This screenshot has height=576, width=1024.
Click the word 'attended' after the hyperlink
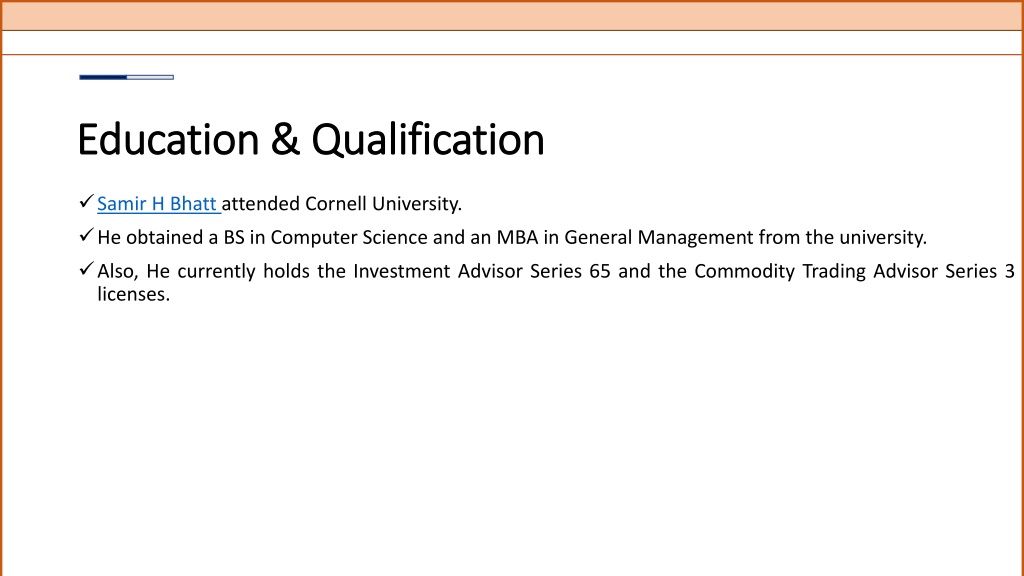tap(261, 204)
